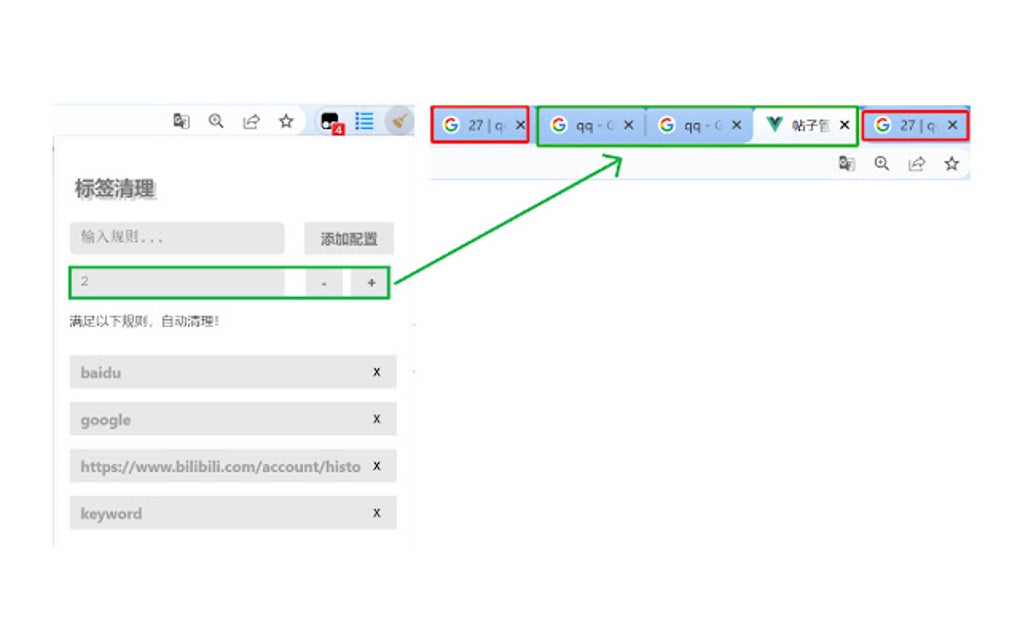Remove the baidu rule with its X
The image size is (1020, 638).
point(376,371)
